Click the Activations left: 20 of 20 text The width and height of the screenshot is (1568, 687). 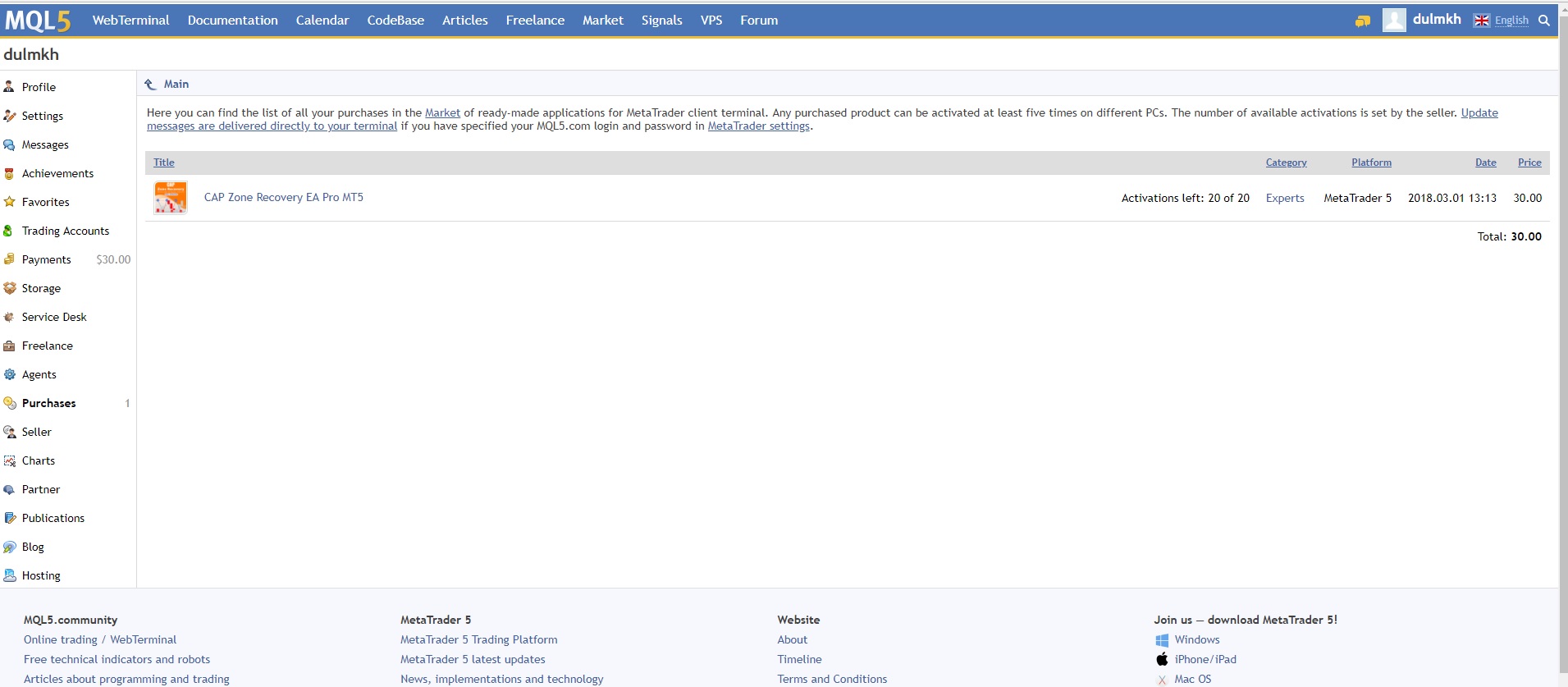(x=1186, y=198)
